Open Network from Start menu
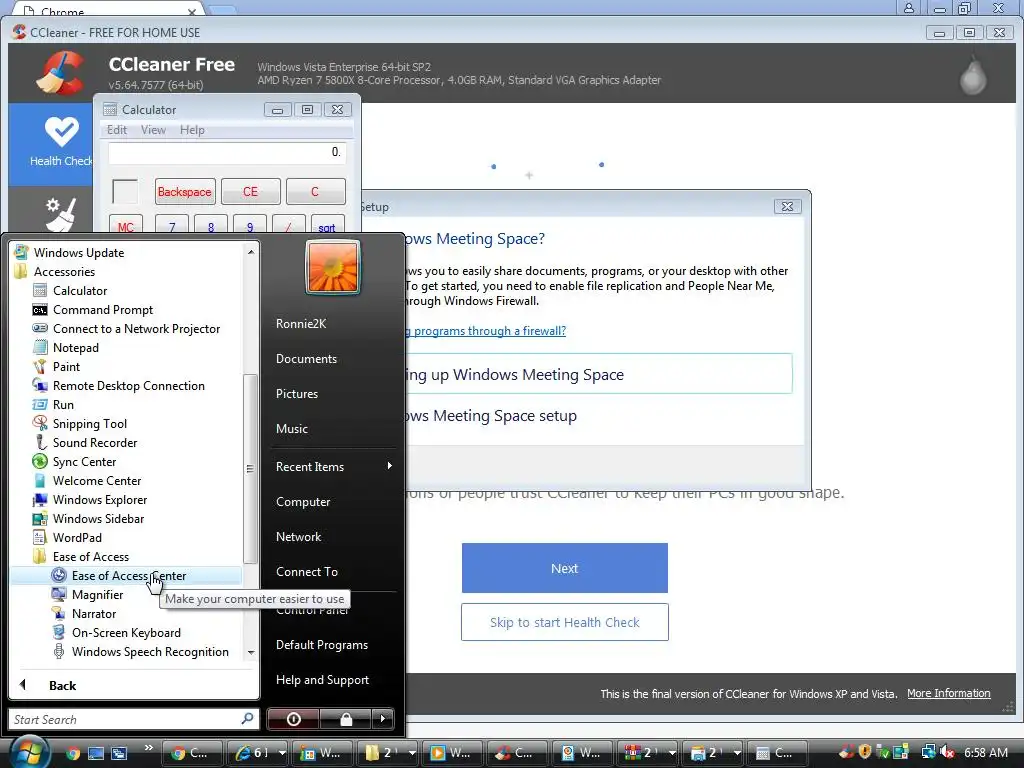 point(298,537)
